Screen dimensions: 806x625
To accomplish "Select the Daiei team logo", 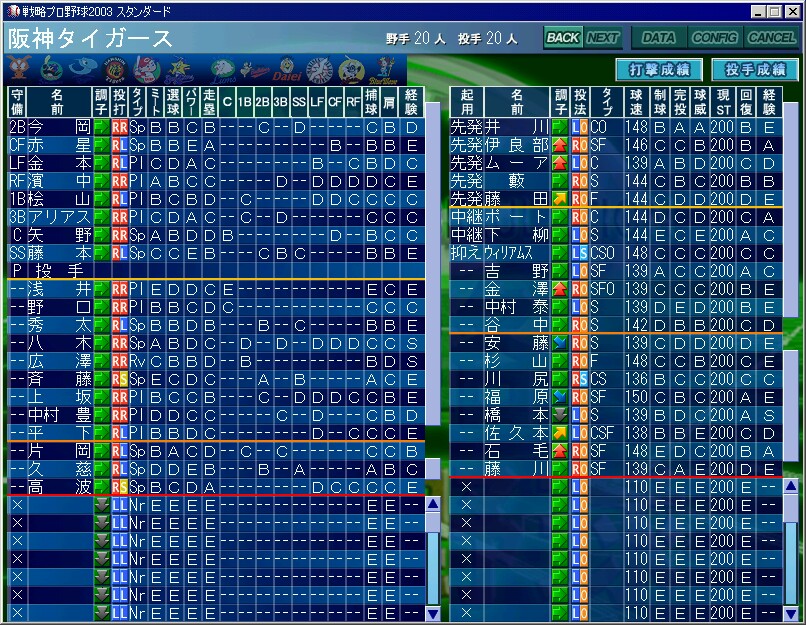I will point(286,69).
